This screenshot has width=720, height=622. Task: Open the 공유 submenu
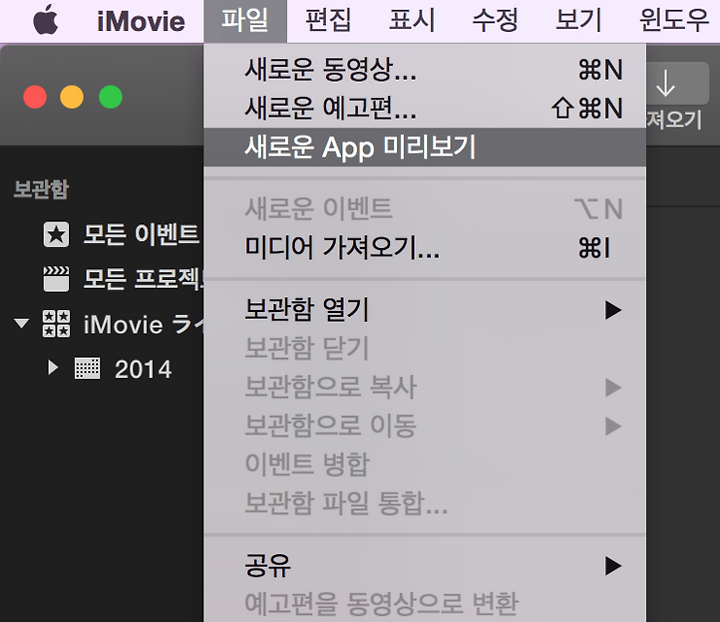click(x=425, y=566)
